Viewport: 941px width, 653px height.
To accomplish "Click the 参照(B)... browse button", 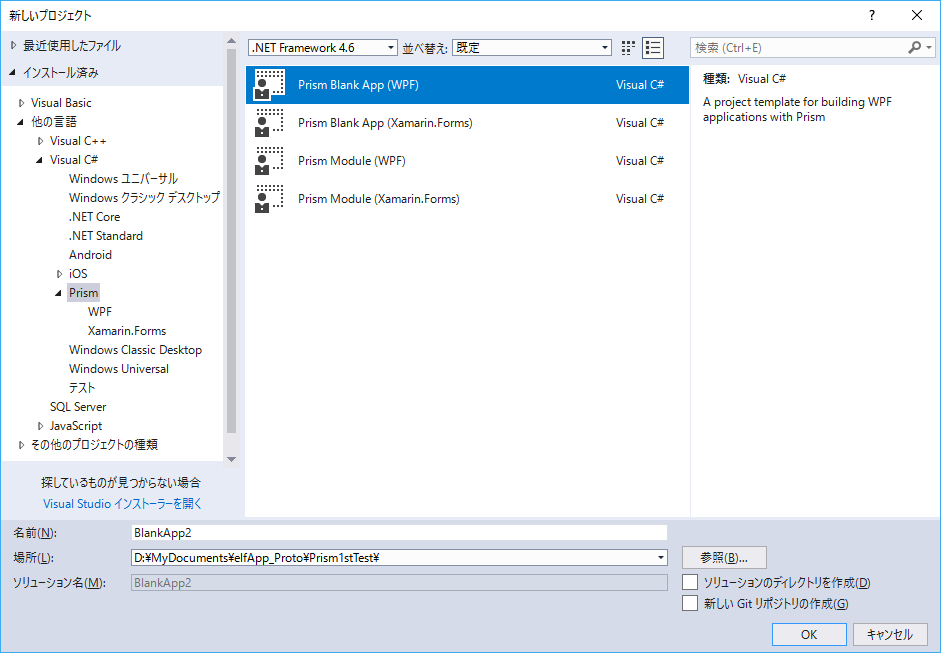I will click(x=724, y=558).
